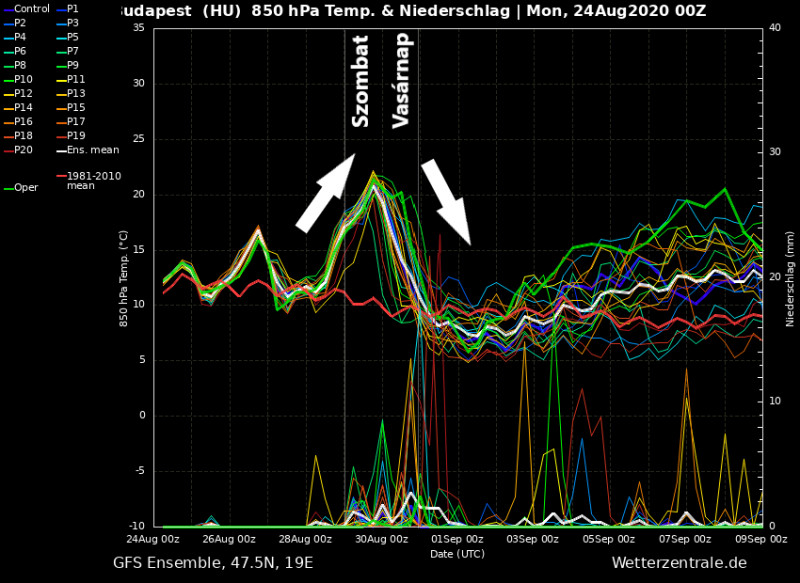Image resolution: width=800 pixels, height=583 pixels.
Task: Click the 03Sep 00z date tick label
Action: point(533,539)
